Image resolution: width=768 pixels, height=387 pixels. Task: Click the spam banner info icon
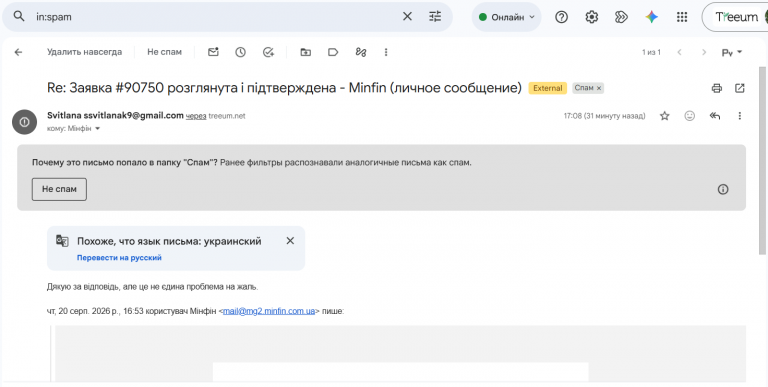pyautogui.click(x=723, y=189)
